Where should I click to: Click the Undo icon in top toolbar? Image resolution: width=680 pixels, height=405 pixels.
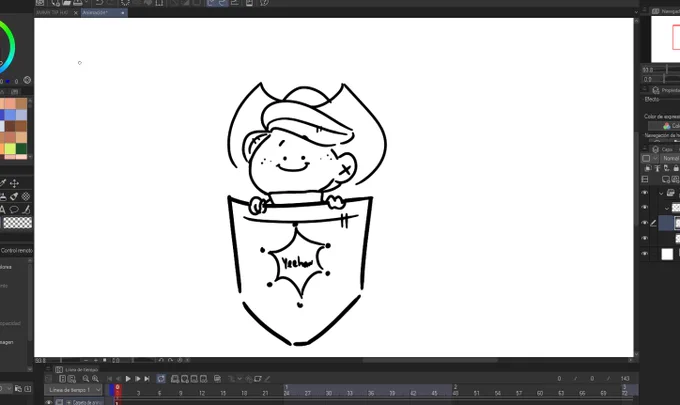[x=99, y=3]
